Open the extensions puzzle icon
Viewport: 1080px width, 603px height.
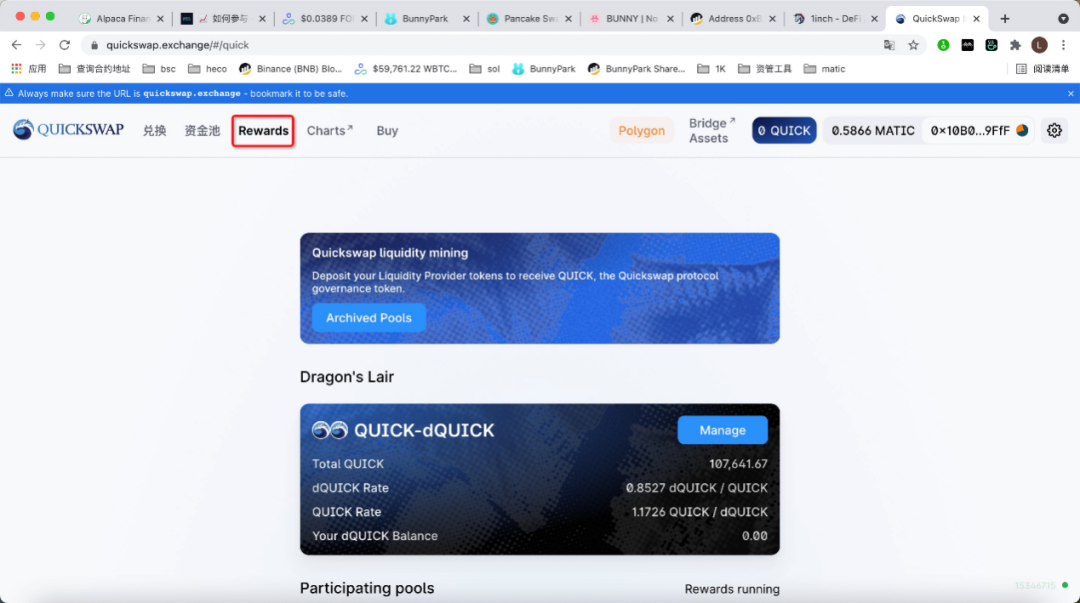coord(1015,45)
